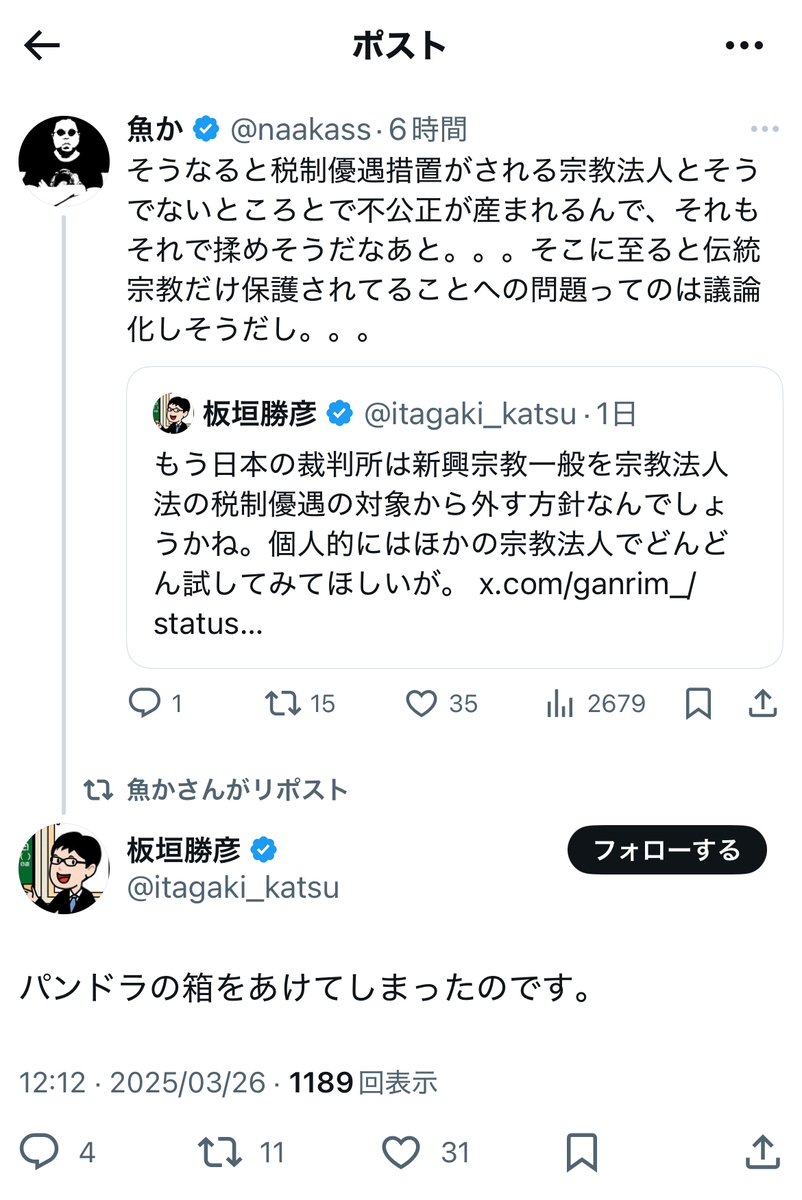Screen dimensions: 802x1200
Task: Share the main post
Action: click(763, 1152)
